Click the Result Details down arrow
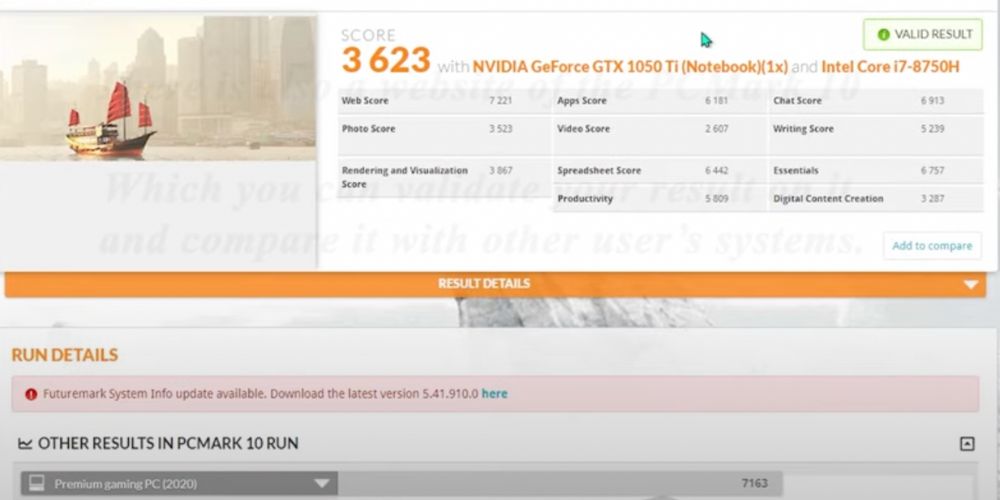This screenshot has width=1000, height=500. click(971, 284)
